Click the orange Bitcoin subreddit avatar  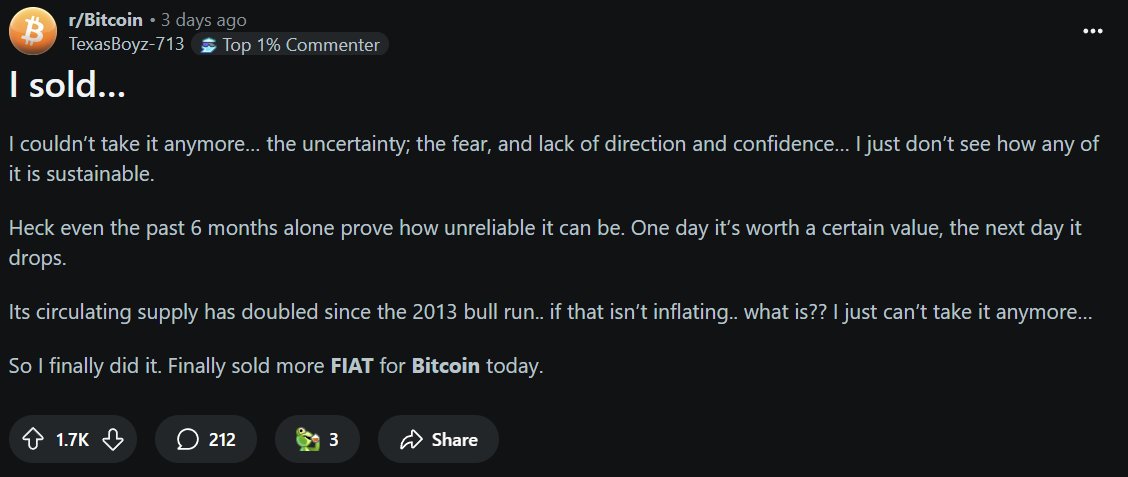[31, 33]
